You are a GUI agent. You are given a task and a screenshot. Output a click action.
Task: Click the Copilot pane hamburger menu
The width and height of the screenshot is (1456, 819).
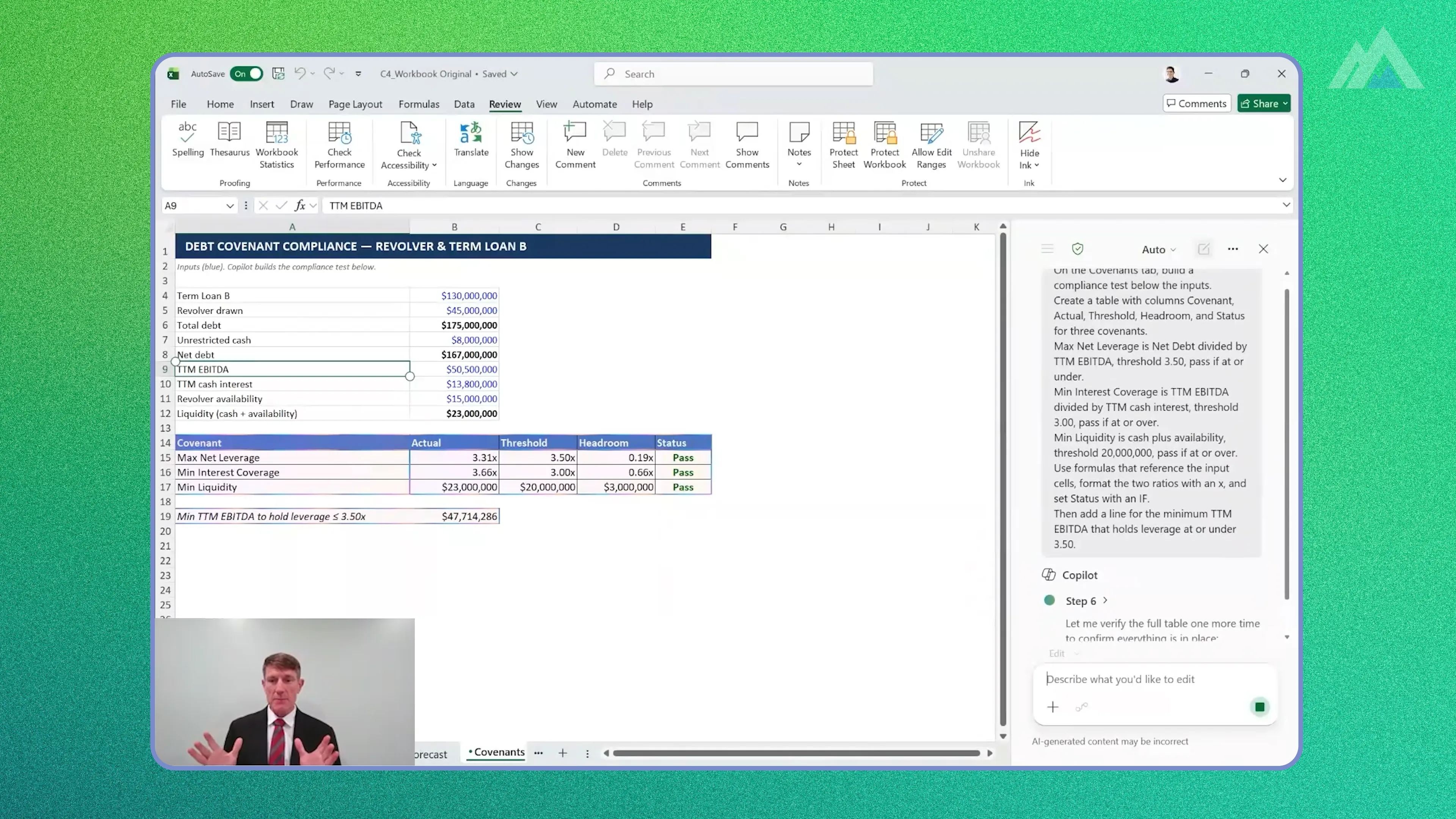tap(1047, 249)
